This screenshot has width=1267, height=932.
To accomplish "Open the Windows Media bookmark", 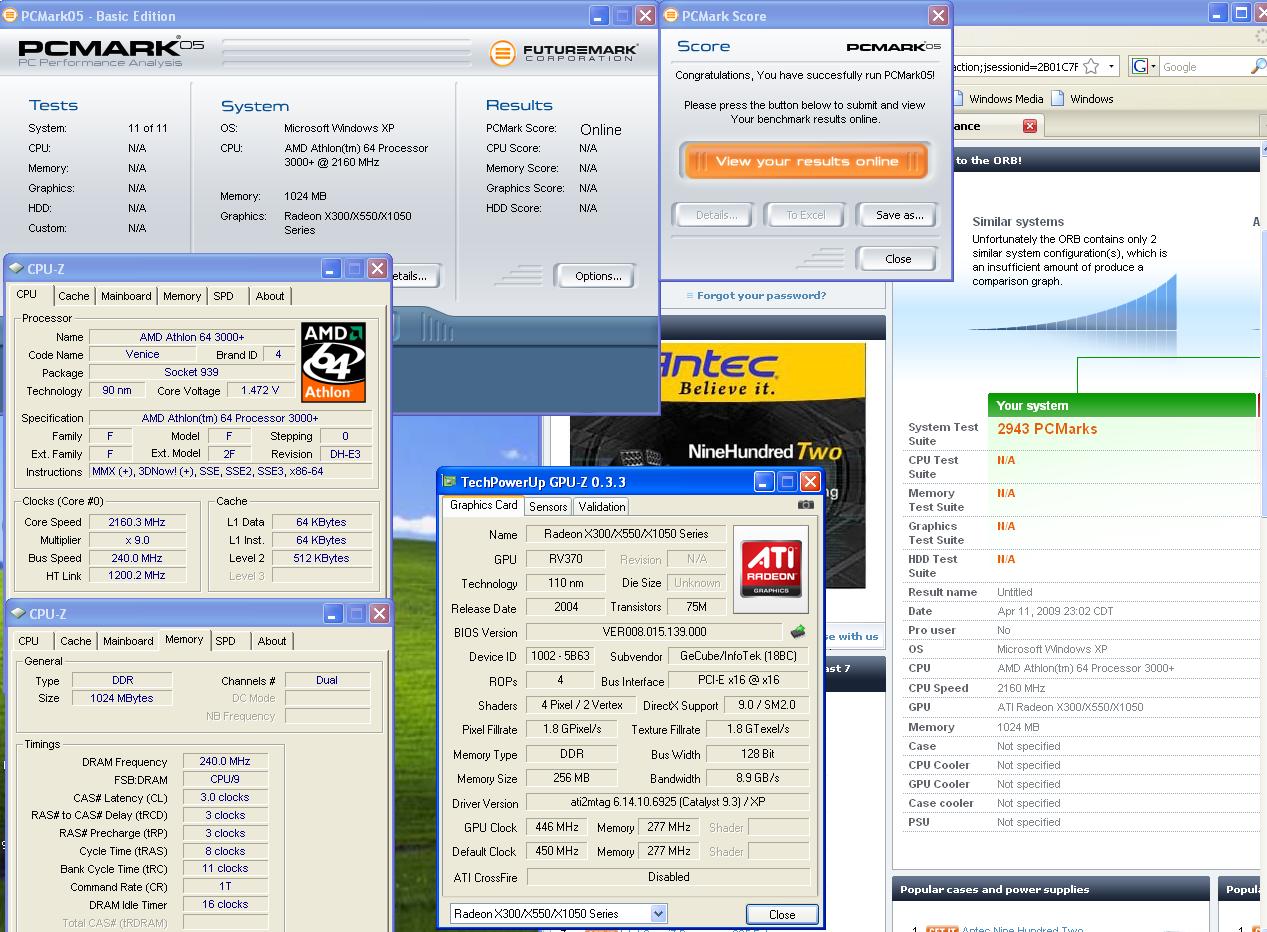I will pos(997,98).
